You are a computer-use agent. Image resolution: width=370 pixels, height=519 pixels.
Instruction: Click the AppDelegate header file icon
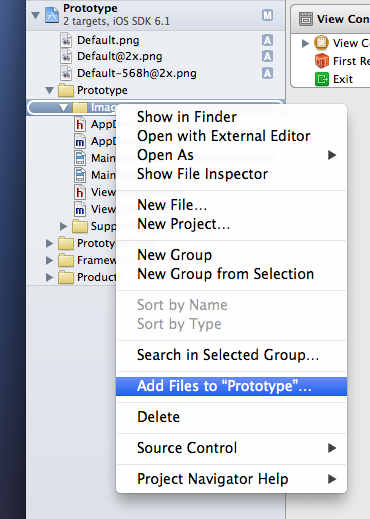[x=80, y=124]
